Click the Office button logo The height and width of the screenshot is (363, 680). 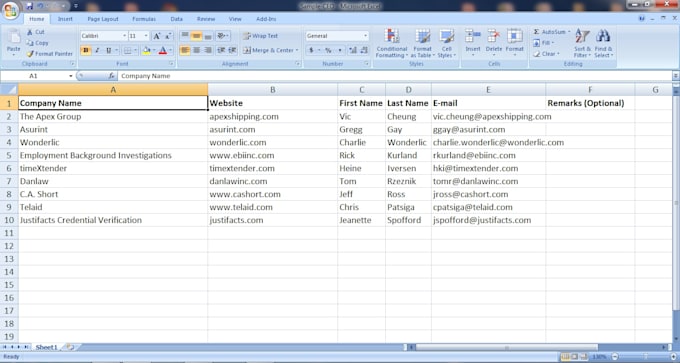(10, 10)
